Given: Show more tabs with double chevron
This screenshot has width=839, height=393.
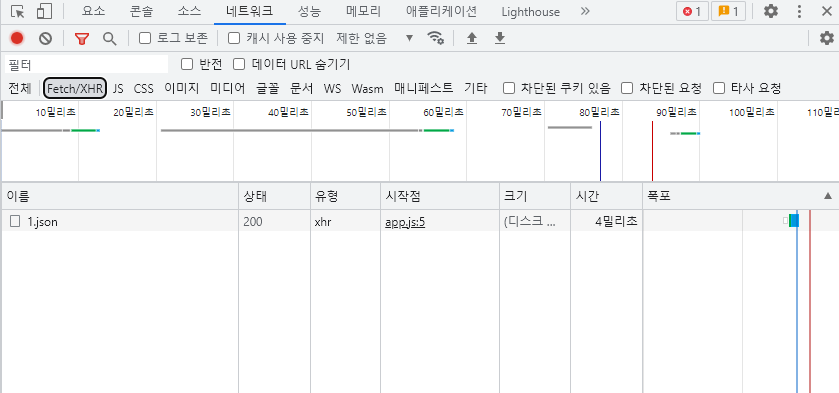Looking at the screenshot, I should (585, 11).
